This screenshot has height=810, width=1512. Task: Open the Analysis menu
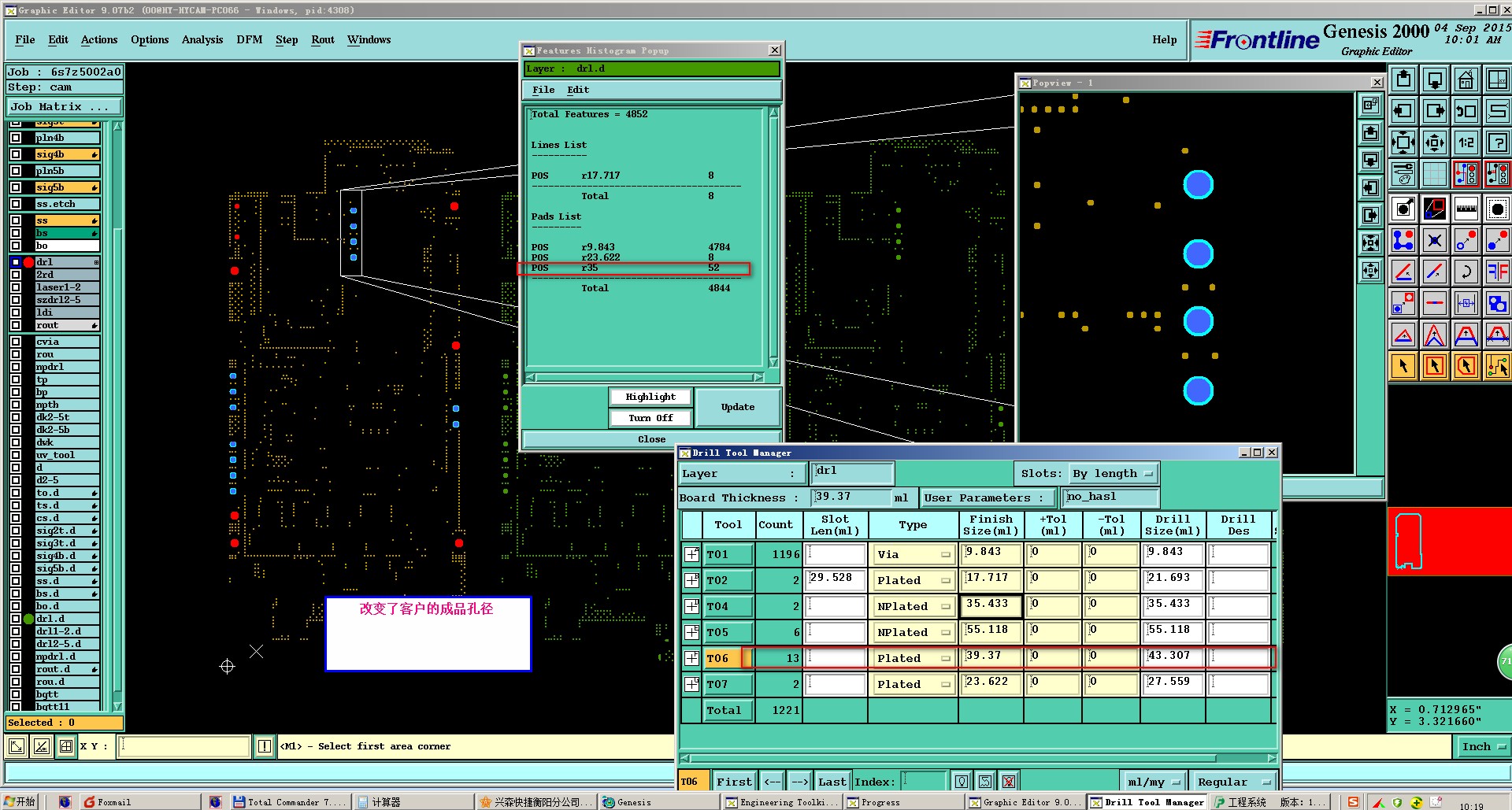click(202, 39)
